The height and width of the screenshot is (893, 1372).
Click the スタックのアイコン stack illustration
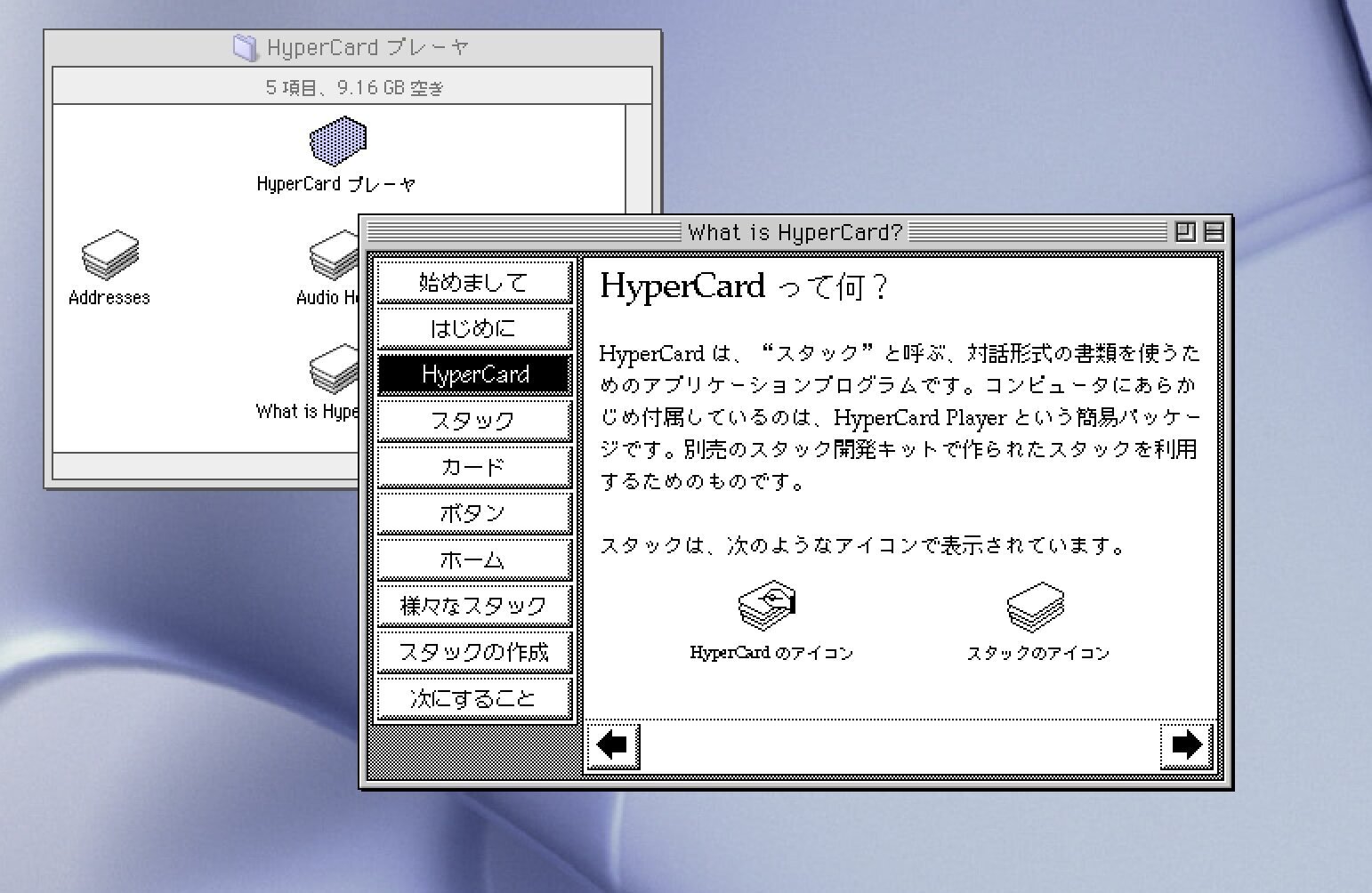click(1037, 607)
